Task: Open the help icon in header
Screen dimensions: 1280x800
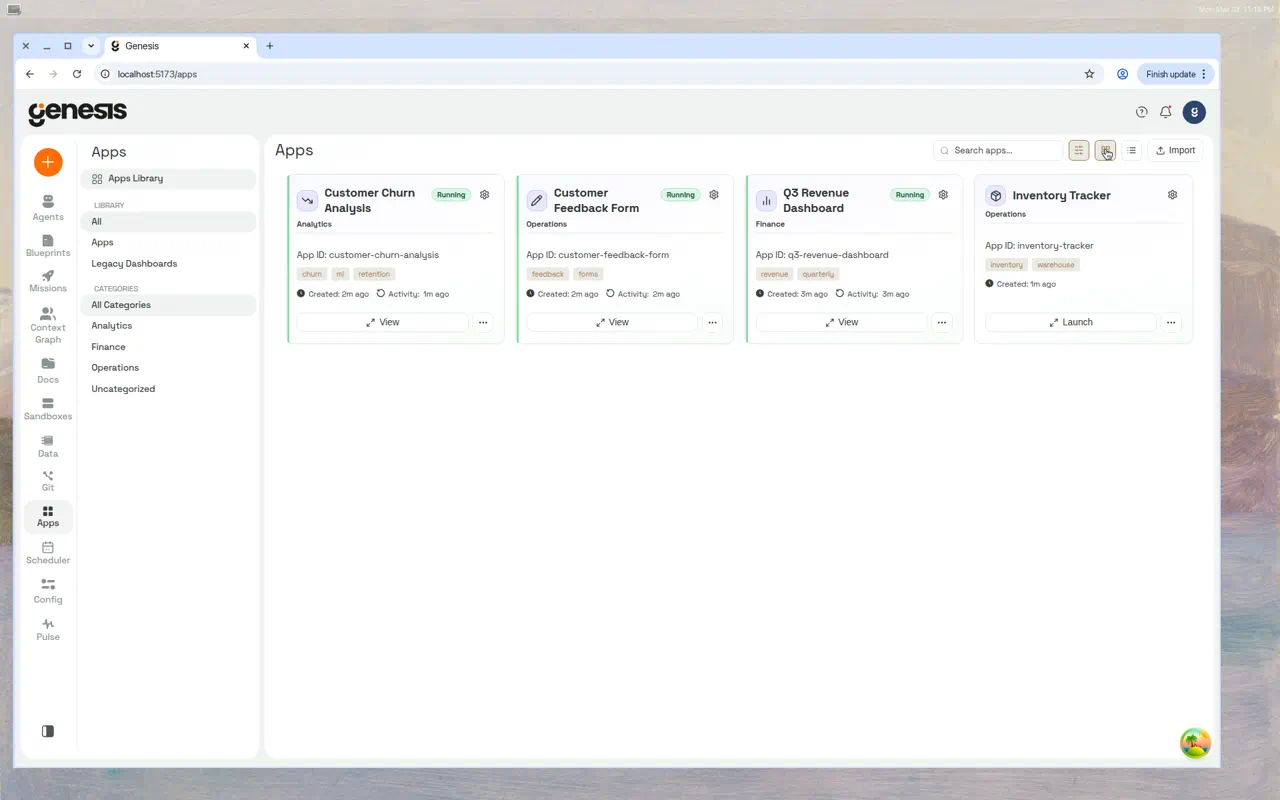Action: (1142, 112)
